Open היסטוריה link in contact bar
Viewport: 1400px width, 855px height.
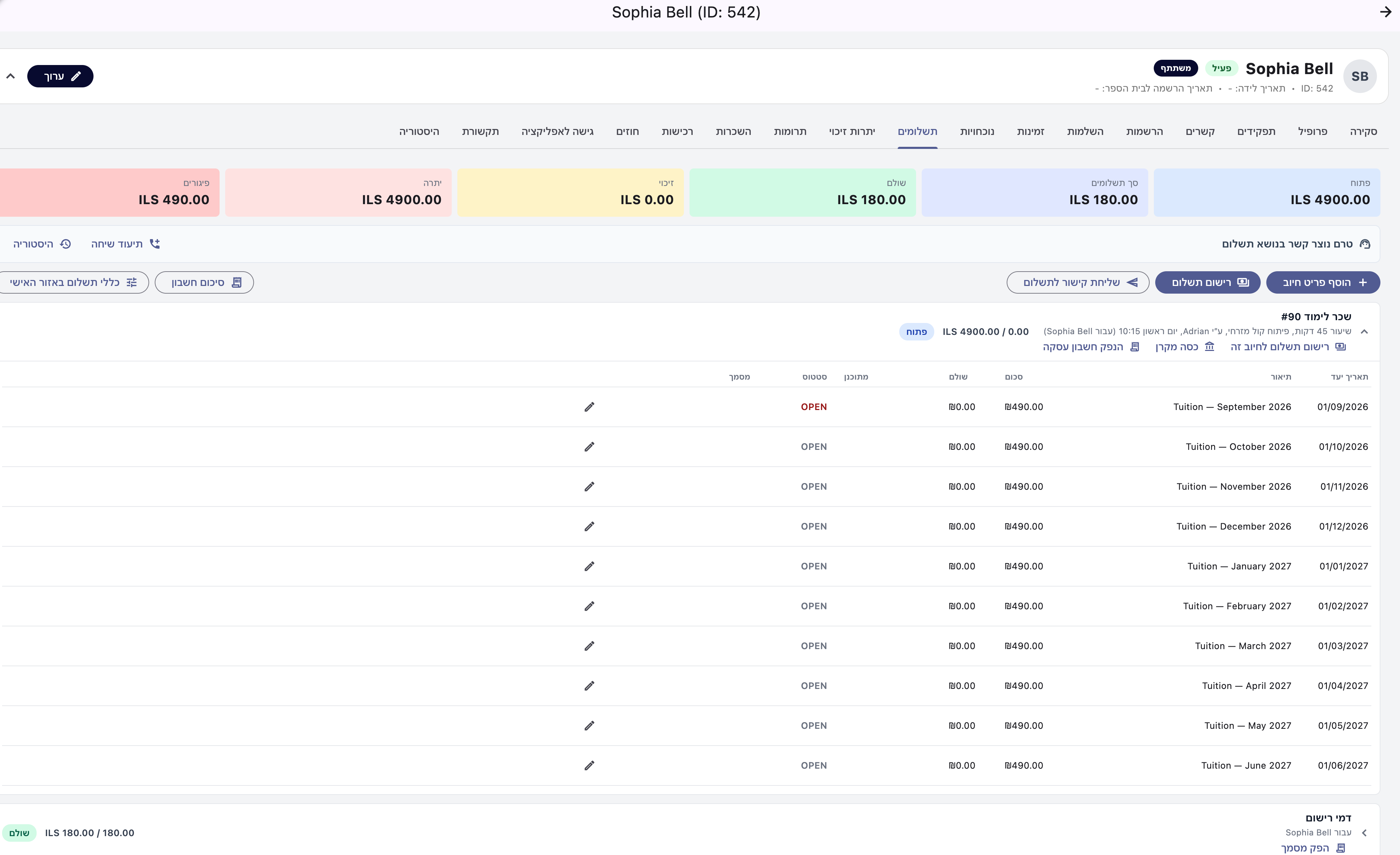point(42,244)
